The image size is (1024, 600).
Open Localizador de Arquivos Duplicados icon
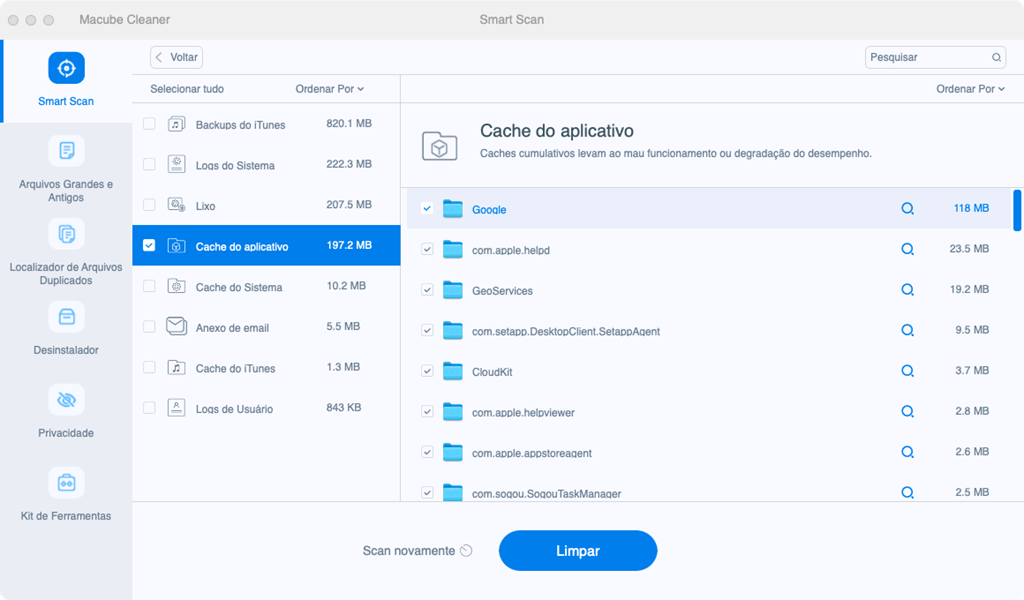(66, 234)
